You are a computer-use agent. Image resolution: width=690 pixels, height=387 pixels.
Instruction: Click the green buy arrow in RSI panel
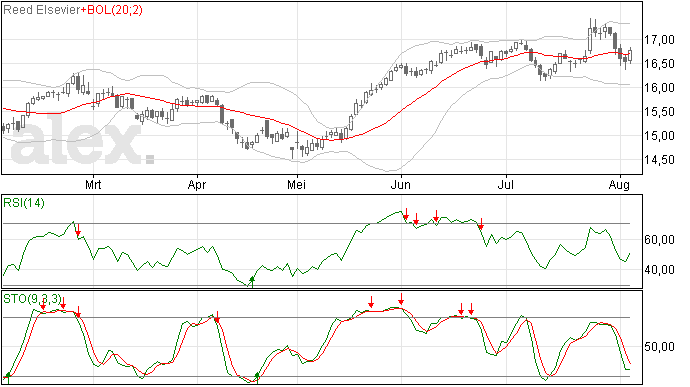[x=252, y=281]
